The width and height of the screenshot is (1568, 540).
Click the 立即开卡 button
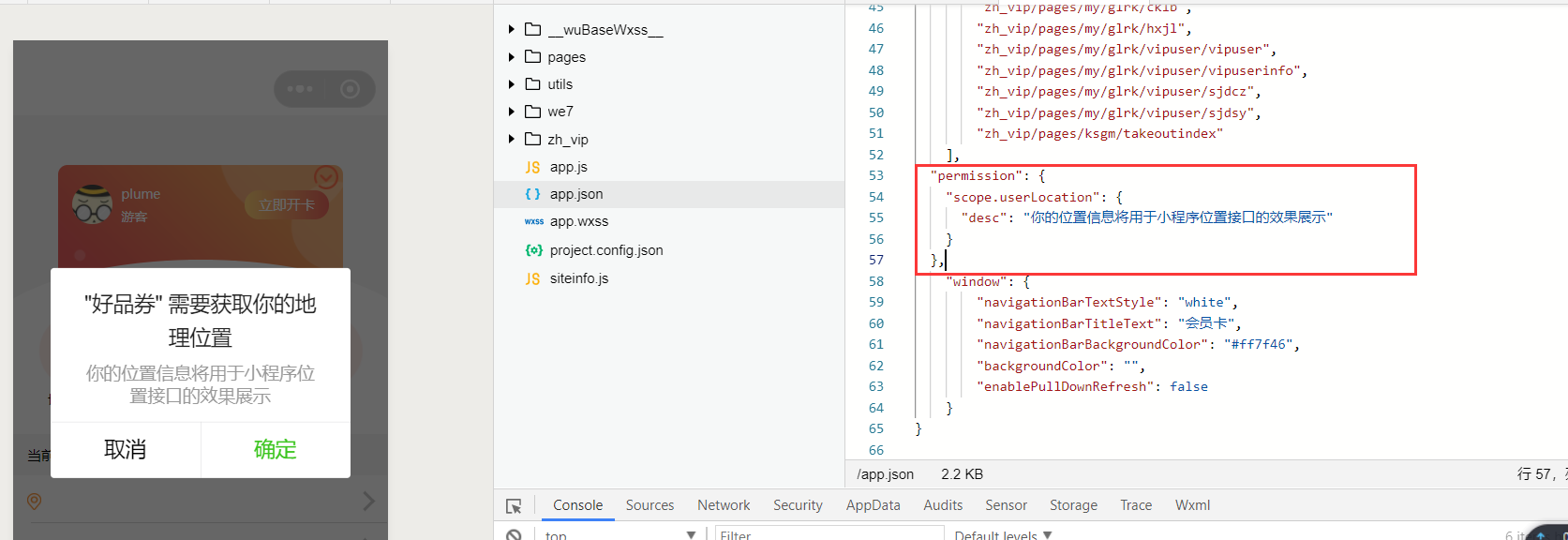click(x=287, y=205)
